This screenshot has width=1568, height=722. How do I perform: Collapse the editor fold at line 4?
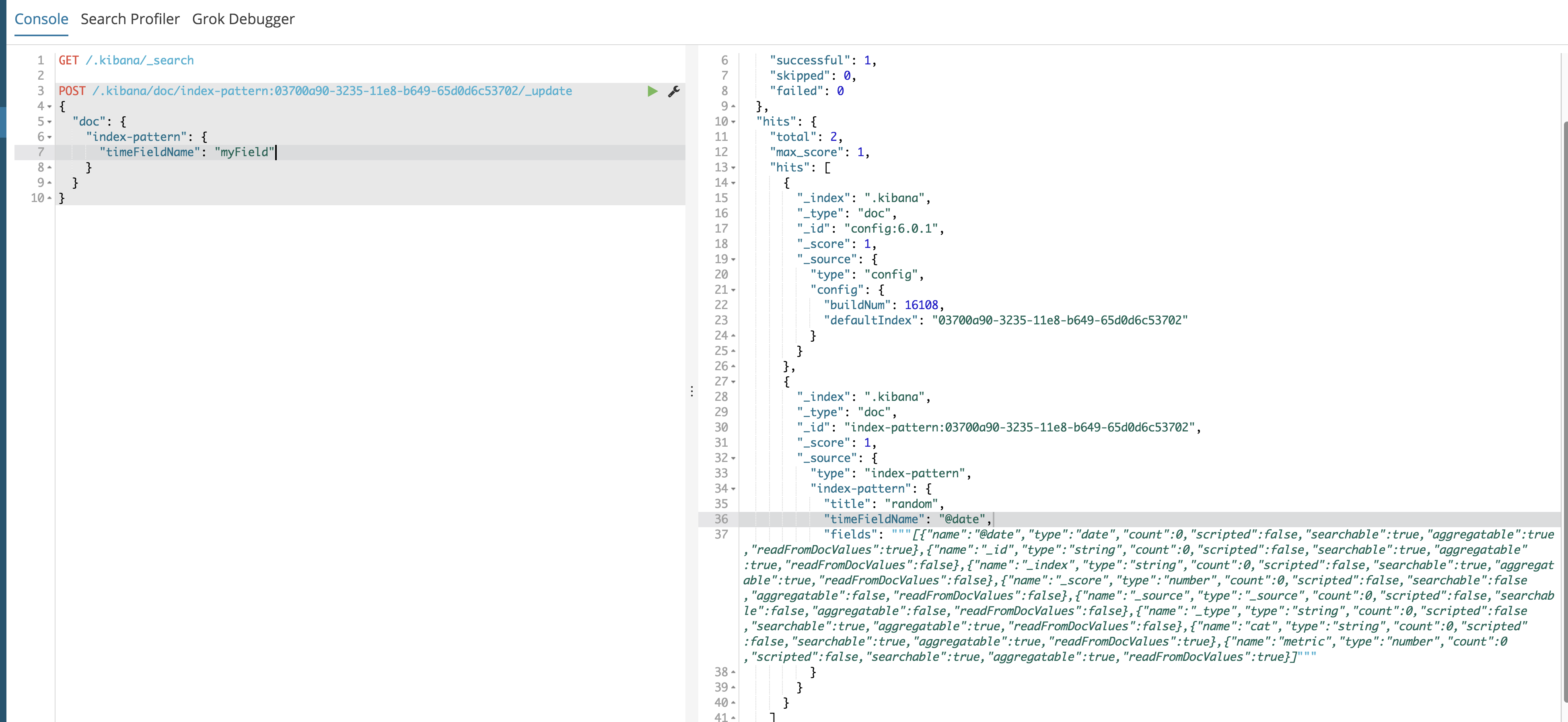50,107
